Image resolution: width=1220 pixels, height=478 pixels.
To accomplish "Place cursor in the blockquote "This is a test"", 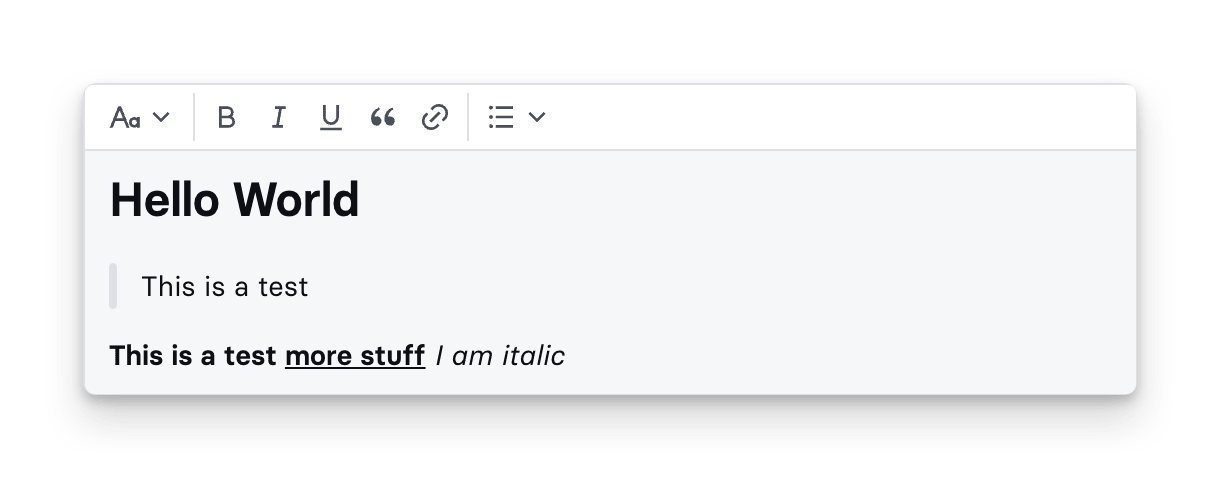I will 225,287.
